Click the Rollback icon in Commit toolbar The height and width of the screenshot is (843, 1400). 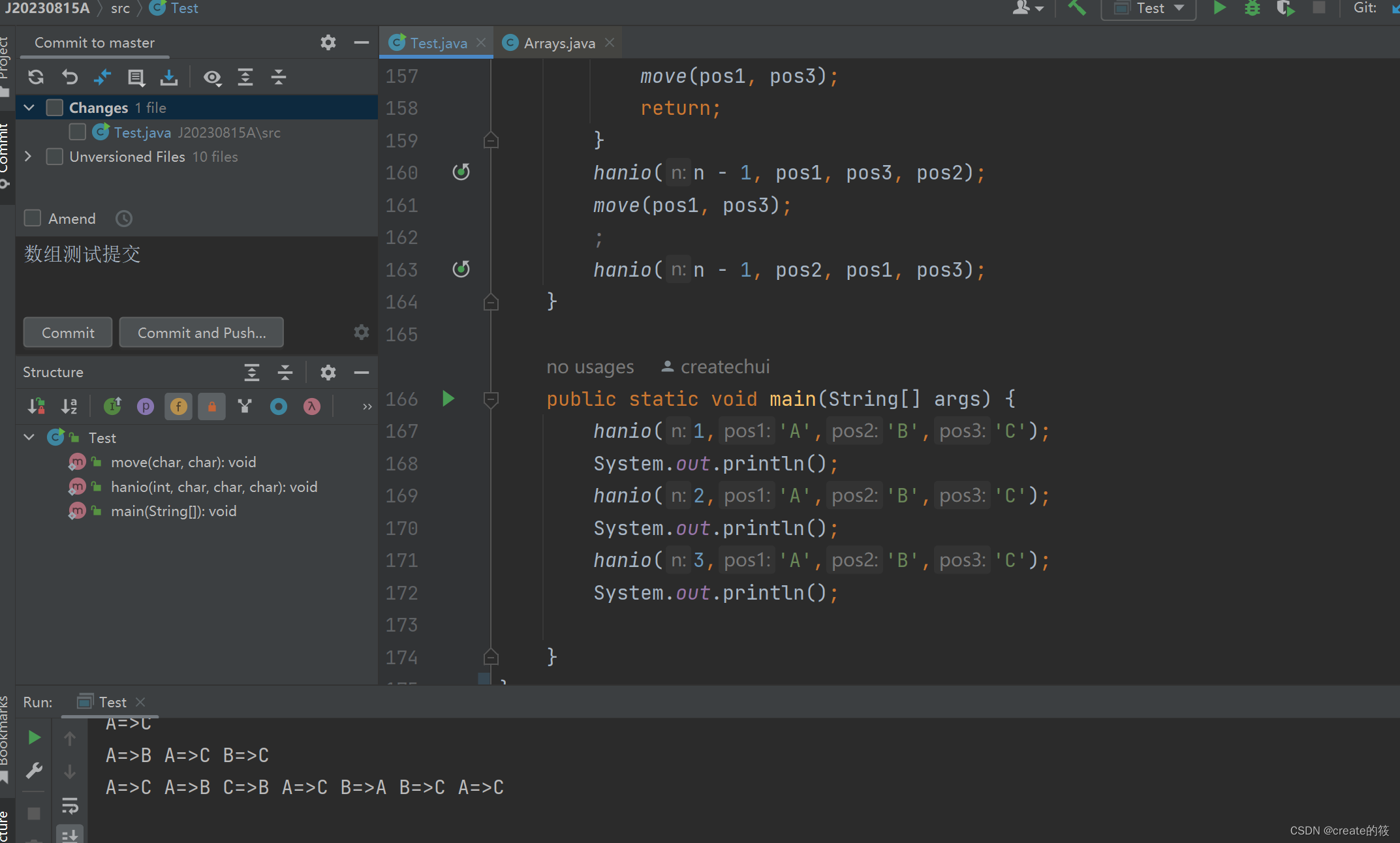coord(69,78)
